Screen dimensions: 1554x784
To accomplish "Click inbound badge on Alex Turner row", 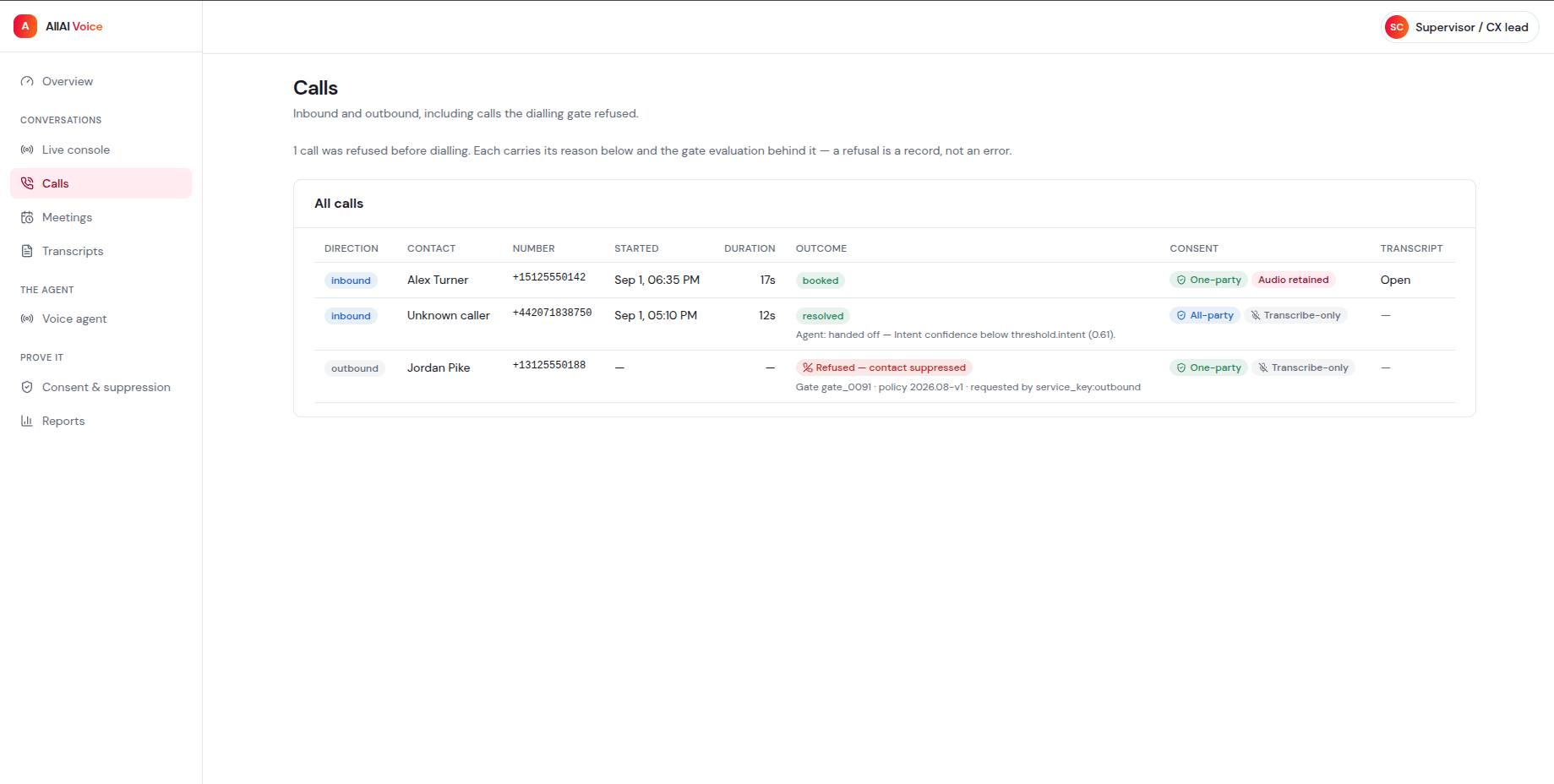I will 351,280.
